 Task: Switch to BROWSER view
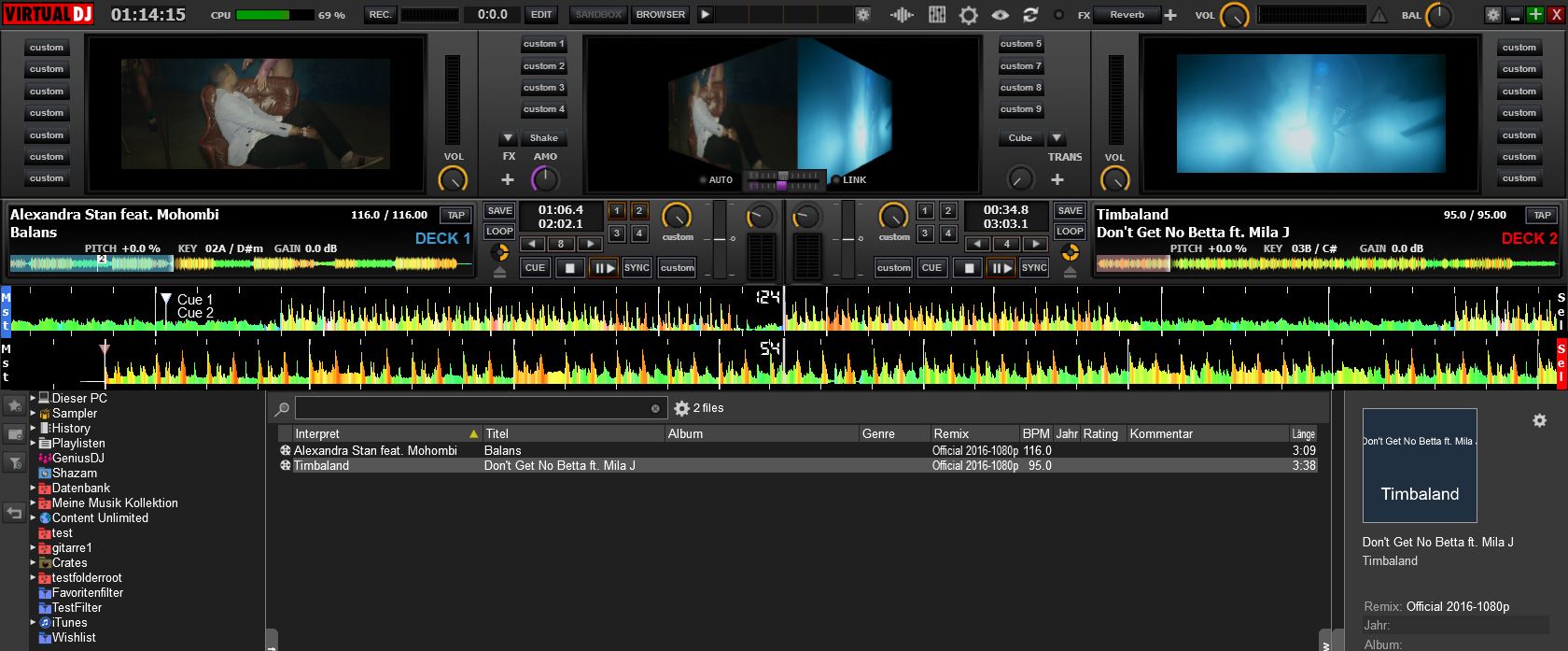tap(661, 15)
